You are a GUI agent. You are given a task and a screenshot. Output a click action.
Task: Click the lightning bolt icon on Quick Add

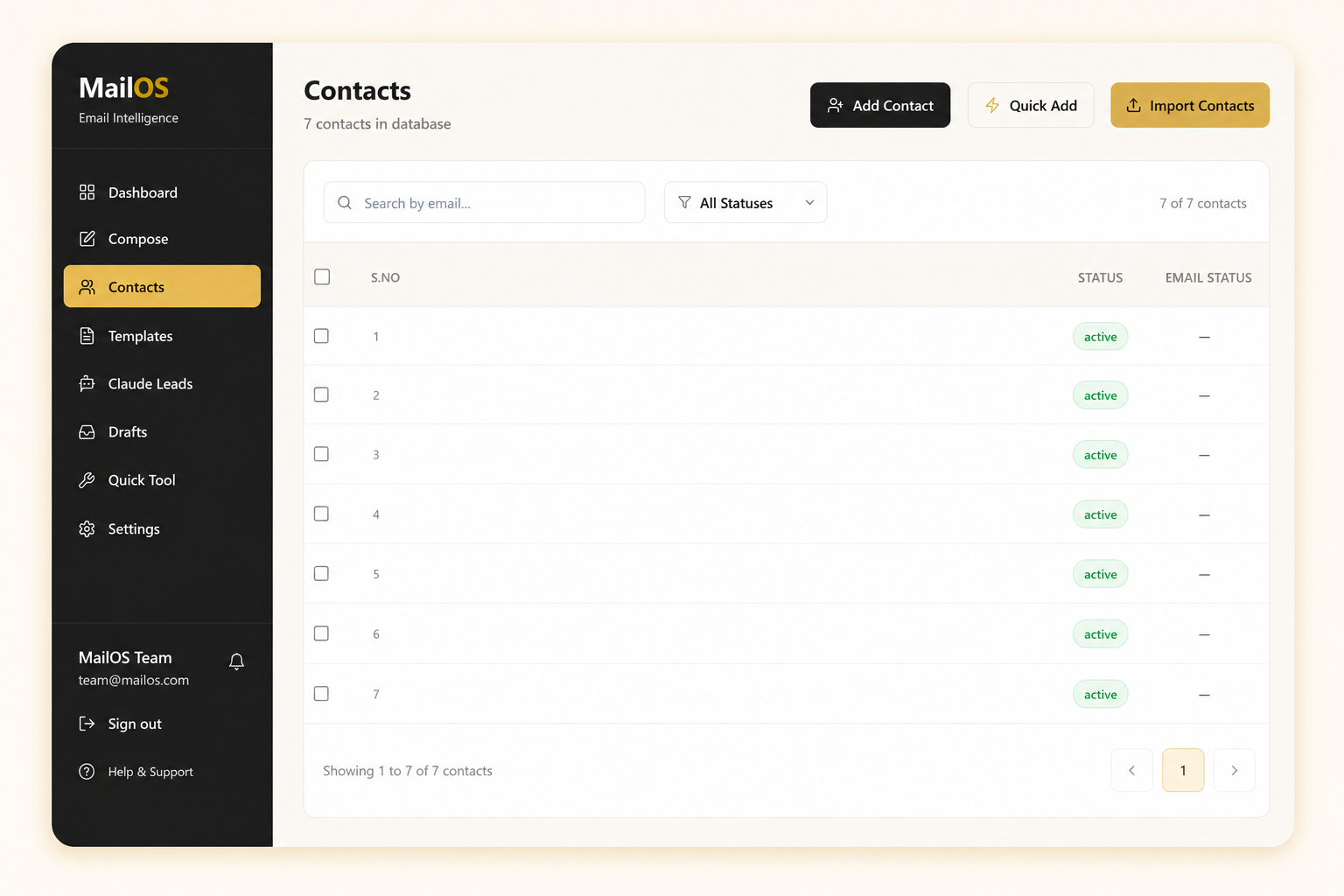coord(992,105)
